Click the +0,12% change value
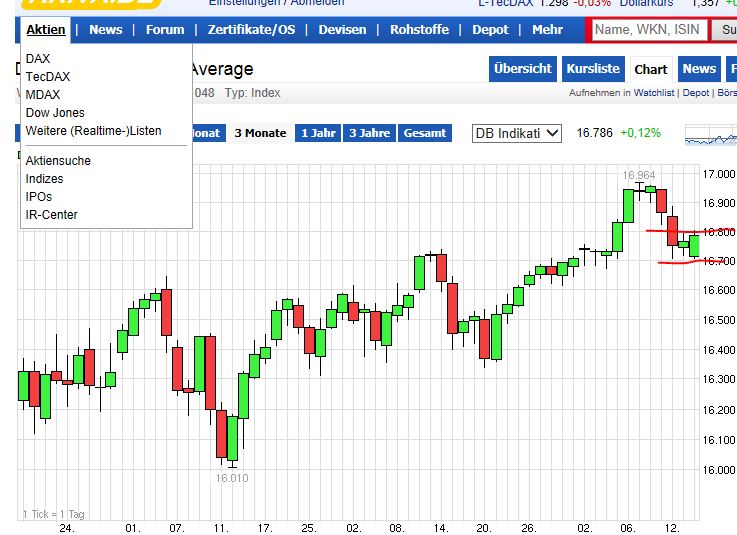The height and width of the screenshot is (535, 737). click(640, 133)
